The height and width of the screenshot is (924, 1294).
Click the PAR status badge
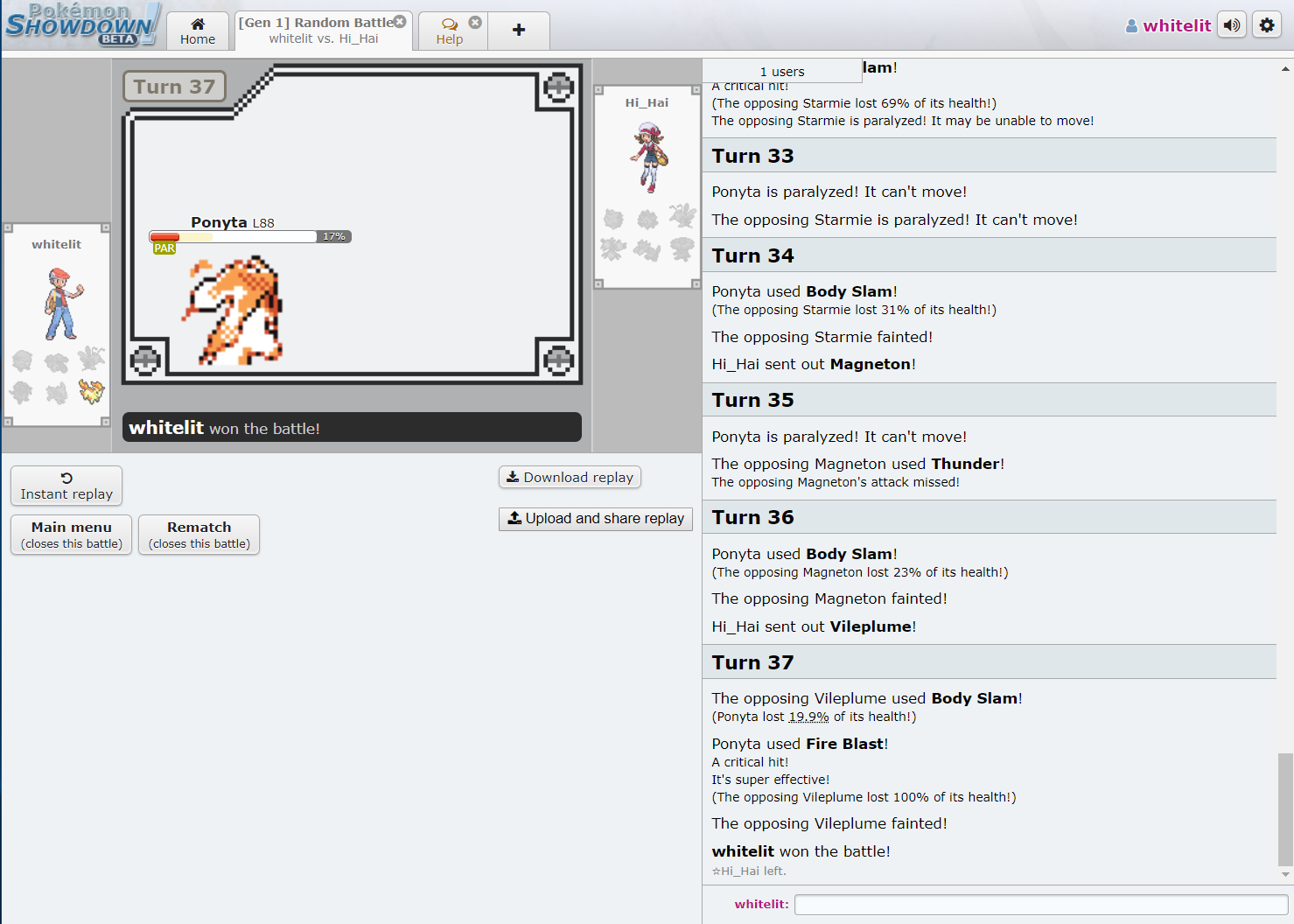click(x=164, y=248)
